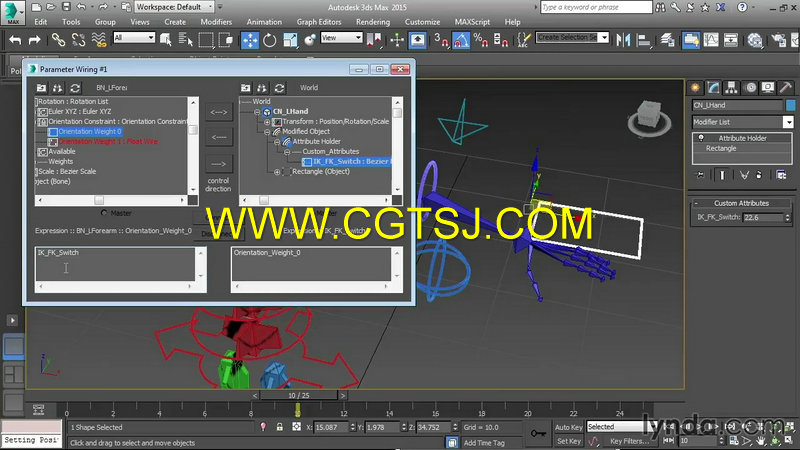800x450 pixels.
Task: Open the Workspace: Default dropdown
Action: (174, 7)
